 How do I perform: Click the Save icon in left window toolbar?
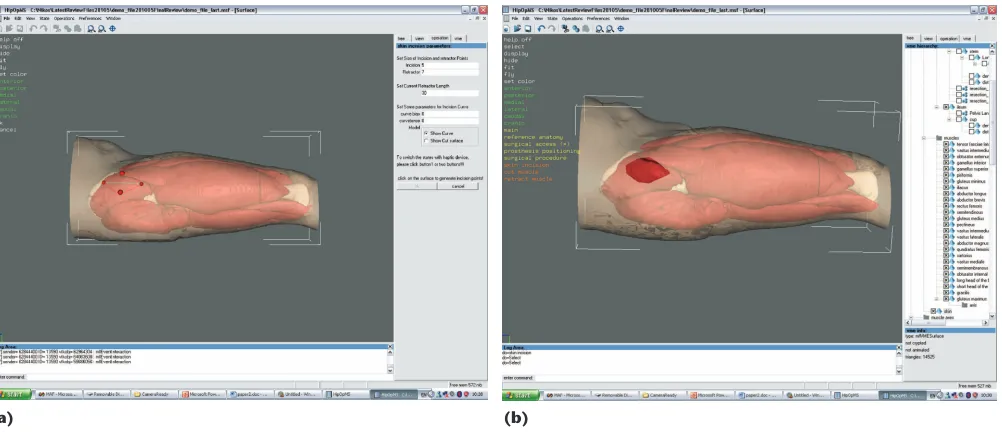tap(19, 29)
